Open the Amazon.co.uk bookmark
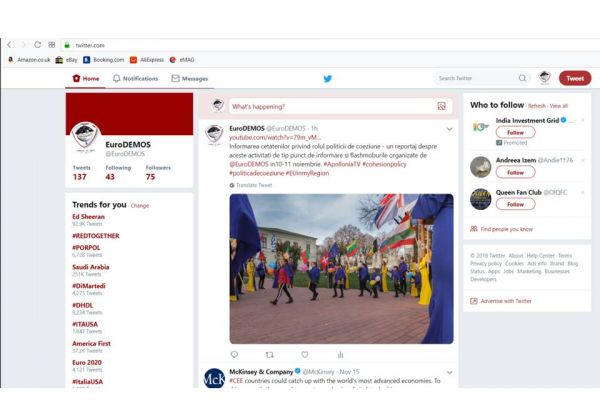This screenshot has height=400, width=600. (x=29, y=60)
